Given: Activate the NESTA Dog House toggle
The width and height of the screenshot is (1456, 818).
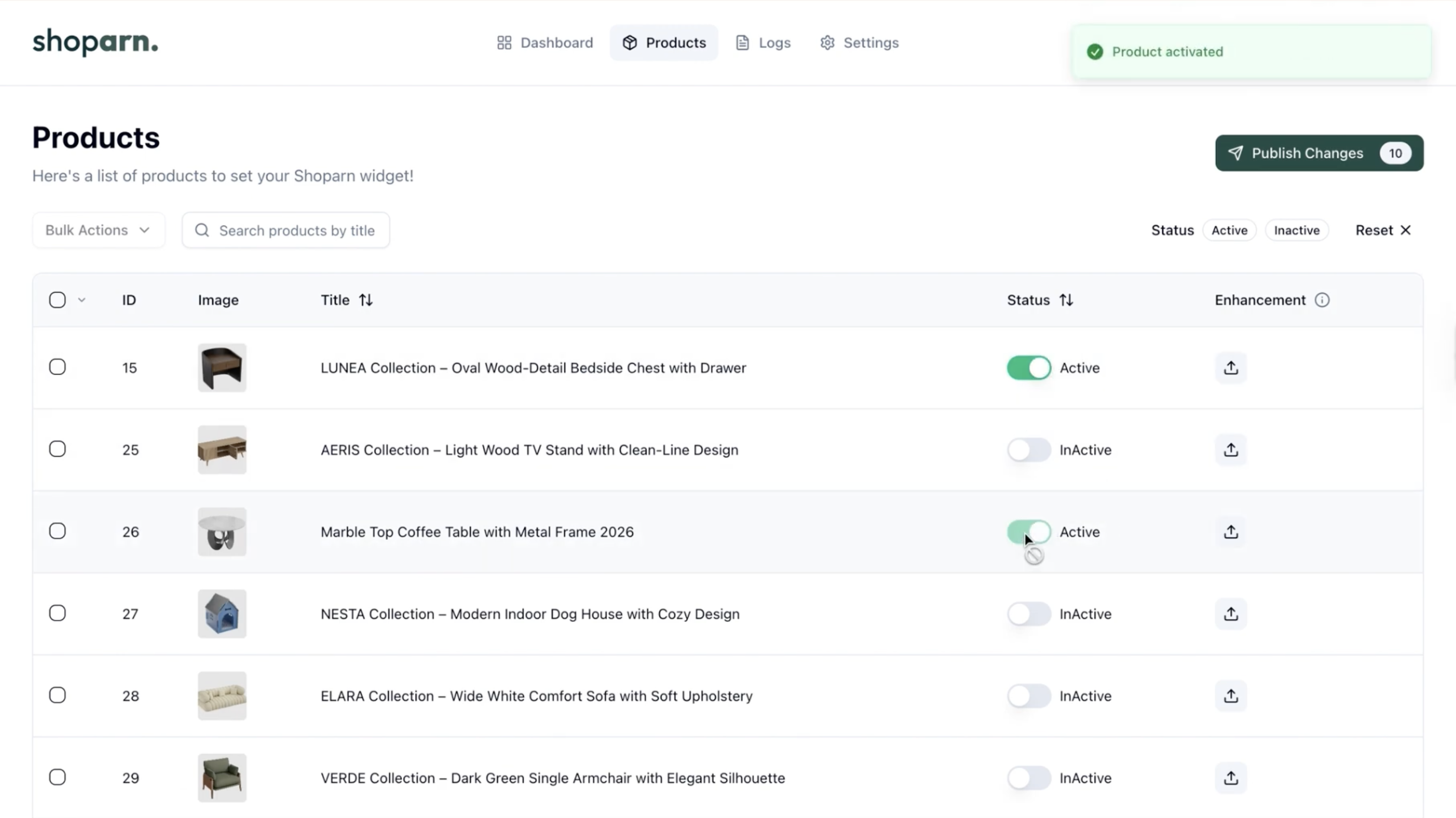Looking at the screenshot, I should coord(1028,613).
